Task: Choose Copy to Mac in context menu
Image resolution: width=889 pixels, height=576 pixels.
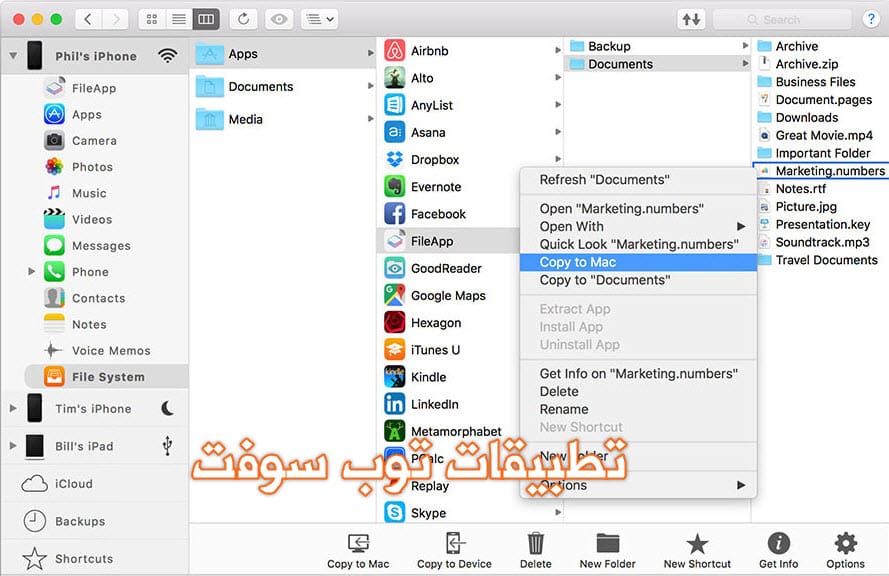Action: (638, 262)
